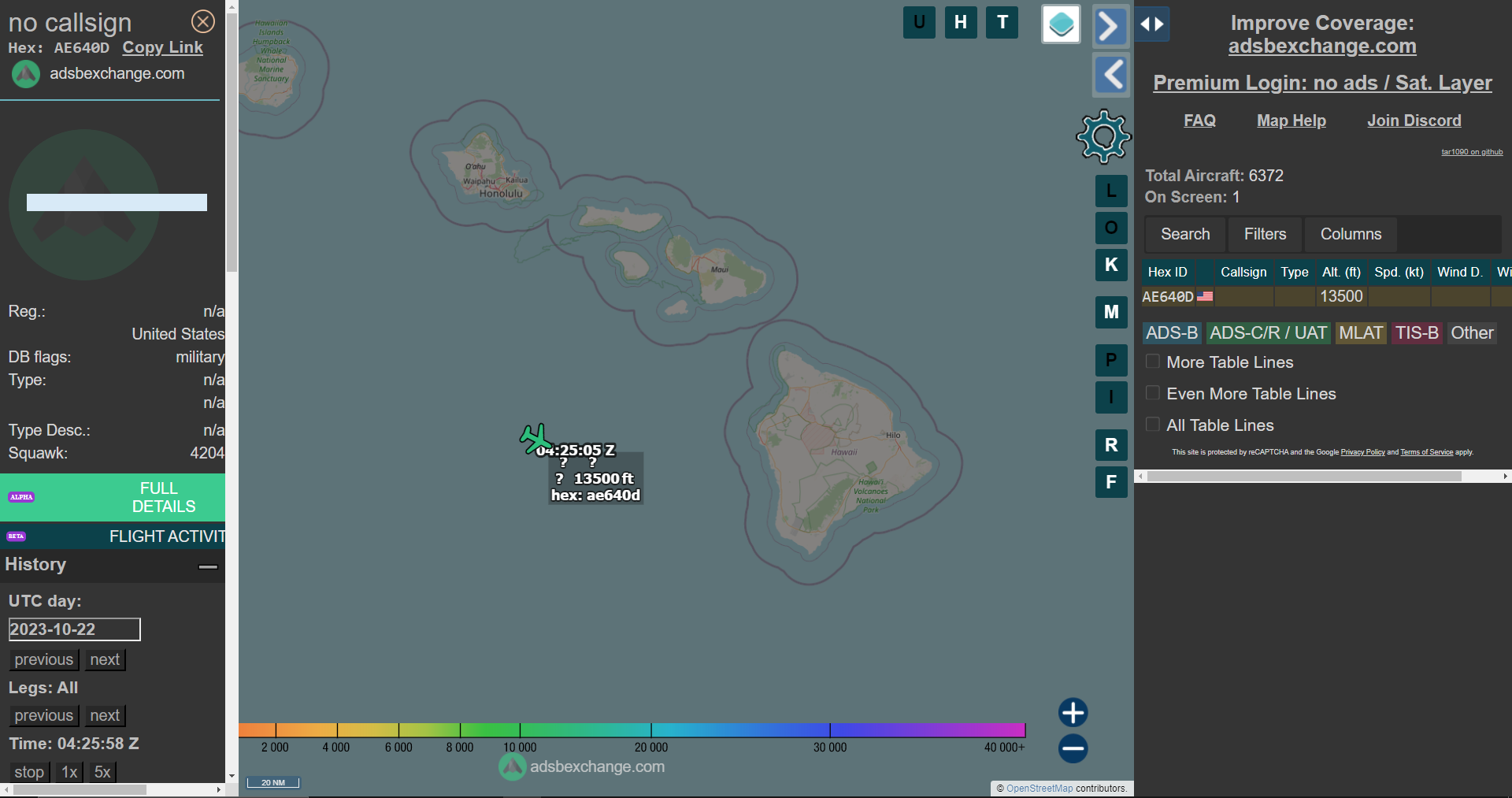This screenshot has width=1512, height=798.
Task: Click the O map option button
Action: (1111, 228)
